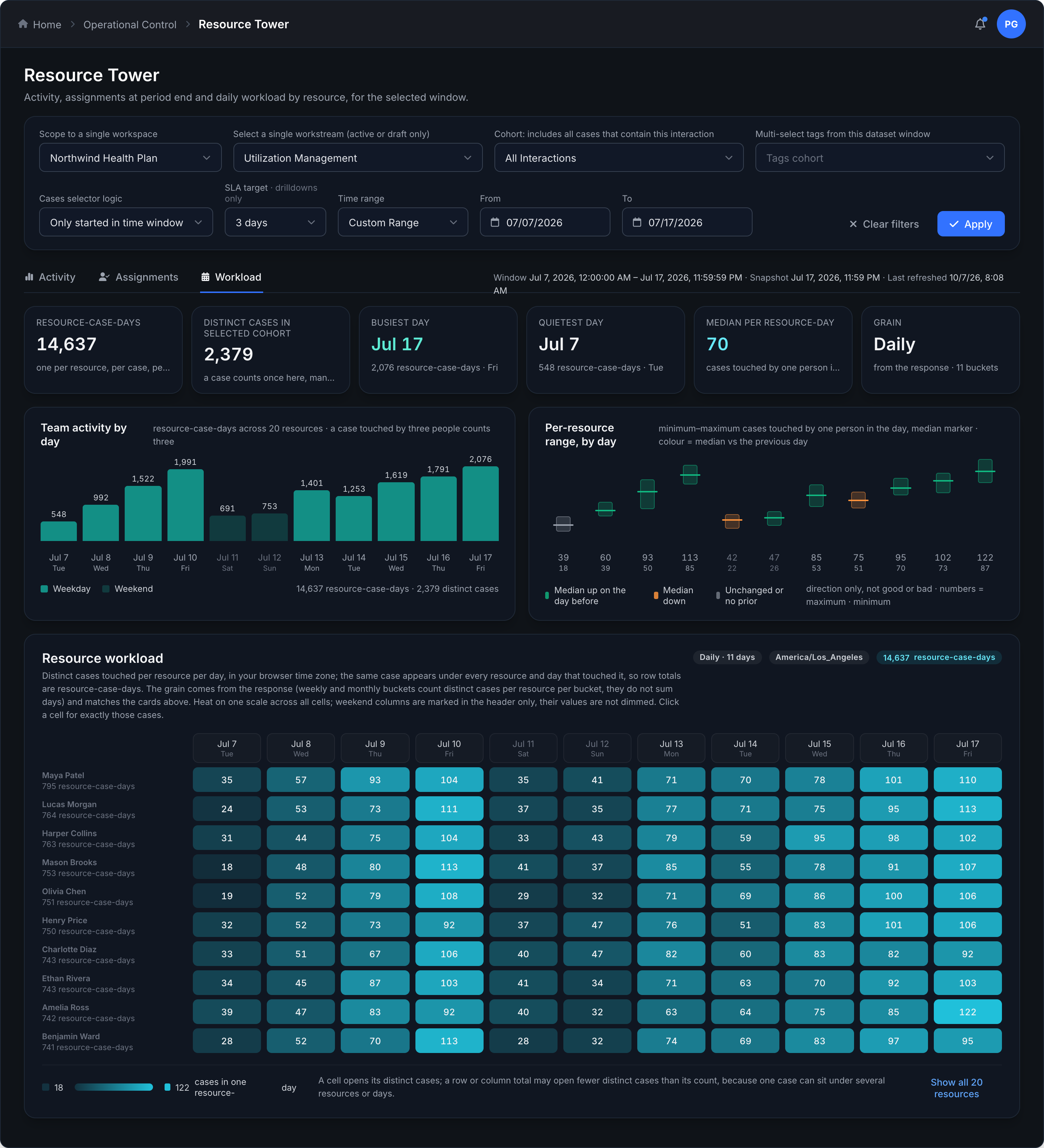Click Show all 20 resources link
This screenshot has width=1044, height=1148.
pos(956,1088)
